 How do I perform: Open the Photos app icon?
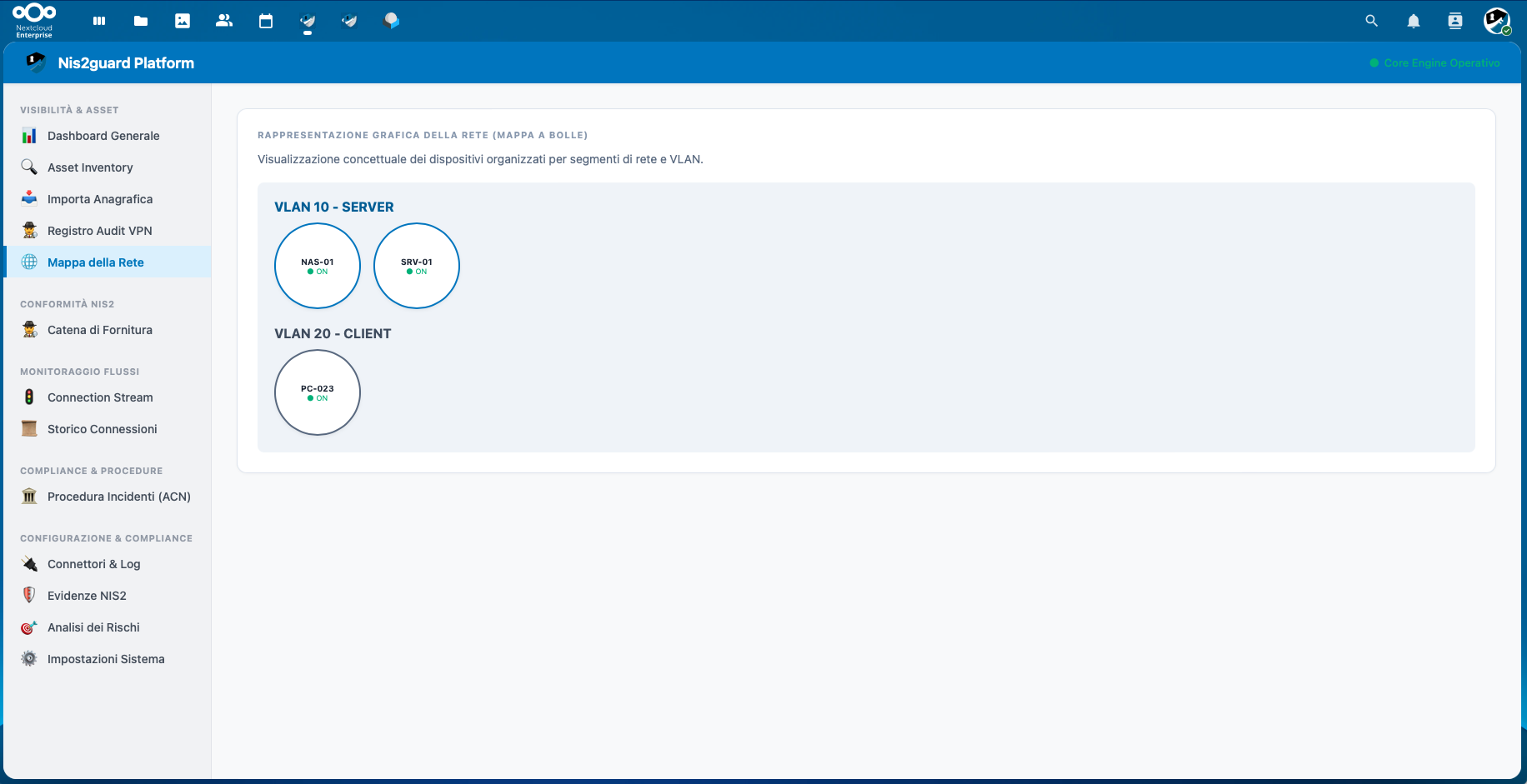pos(183,21)
